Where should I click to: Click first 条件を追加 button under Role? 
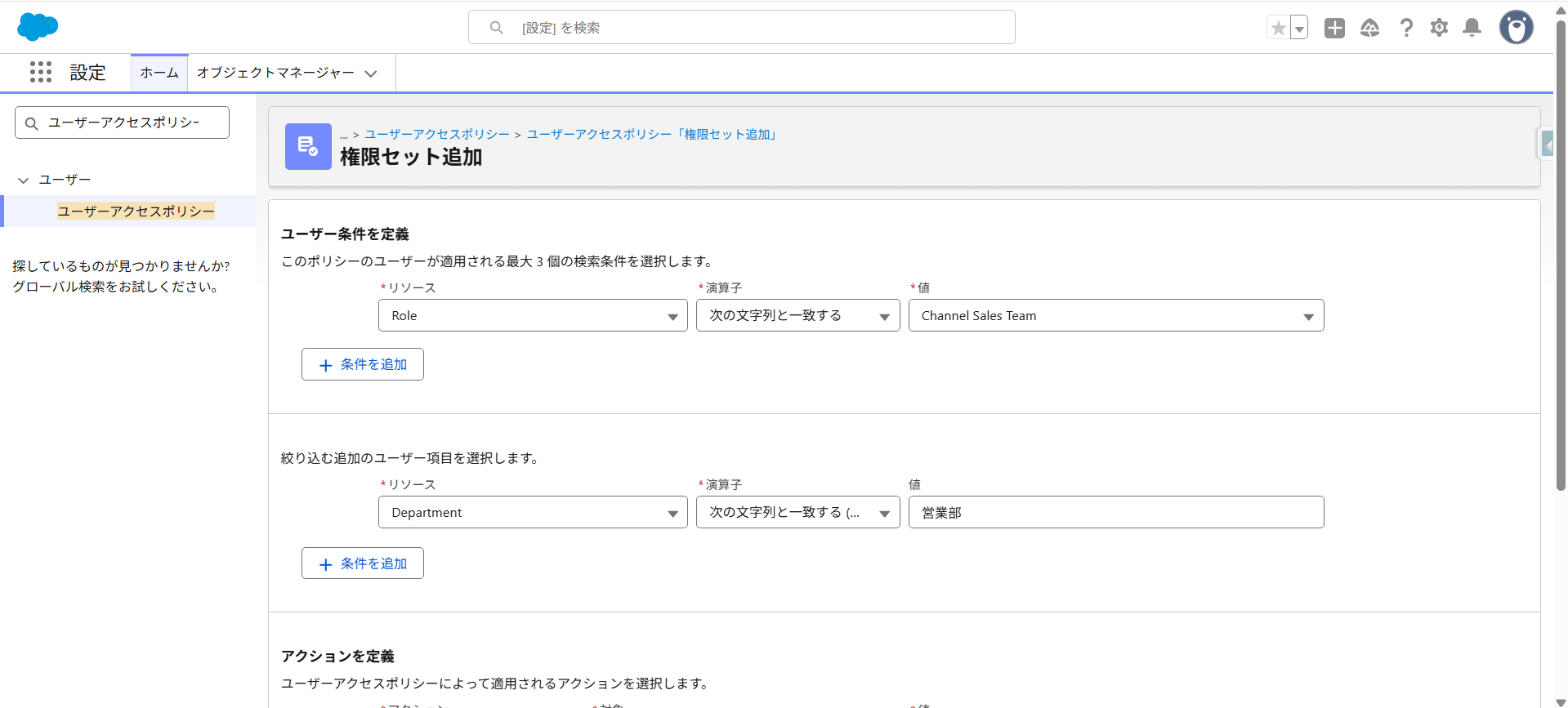coord(363,364)
